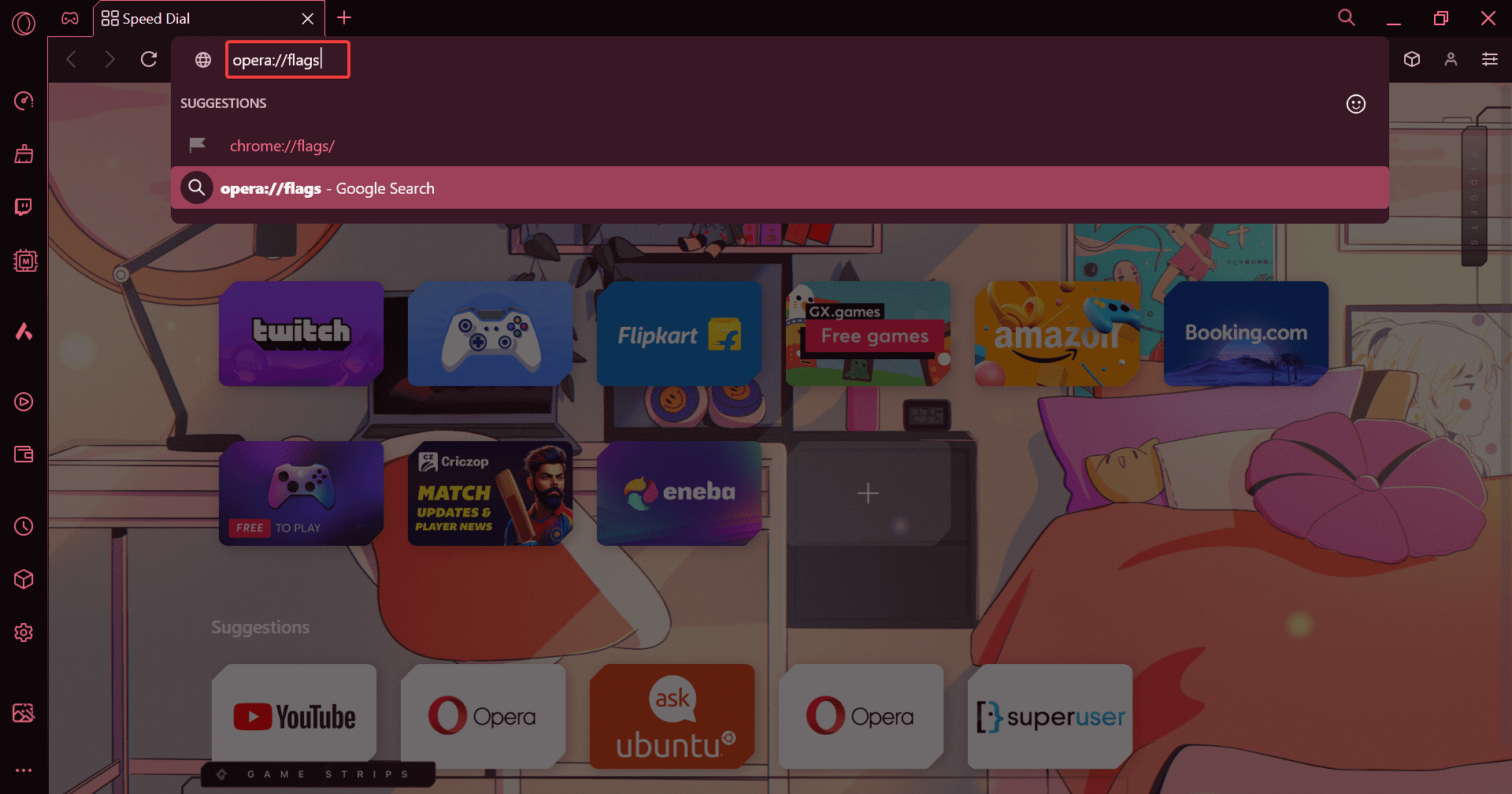Viewport: 1512px width, 794px height.
Task: Open the Amazon speed dial tile
Action: click(1057, 334)
